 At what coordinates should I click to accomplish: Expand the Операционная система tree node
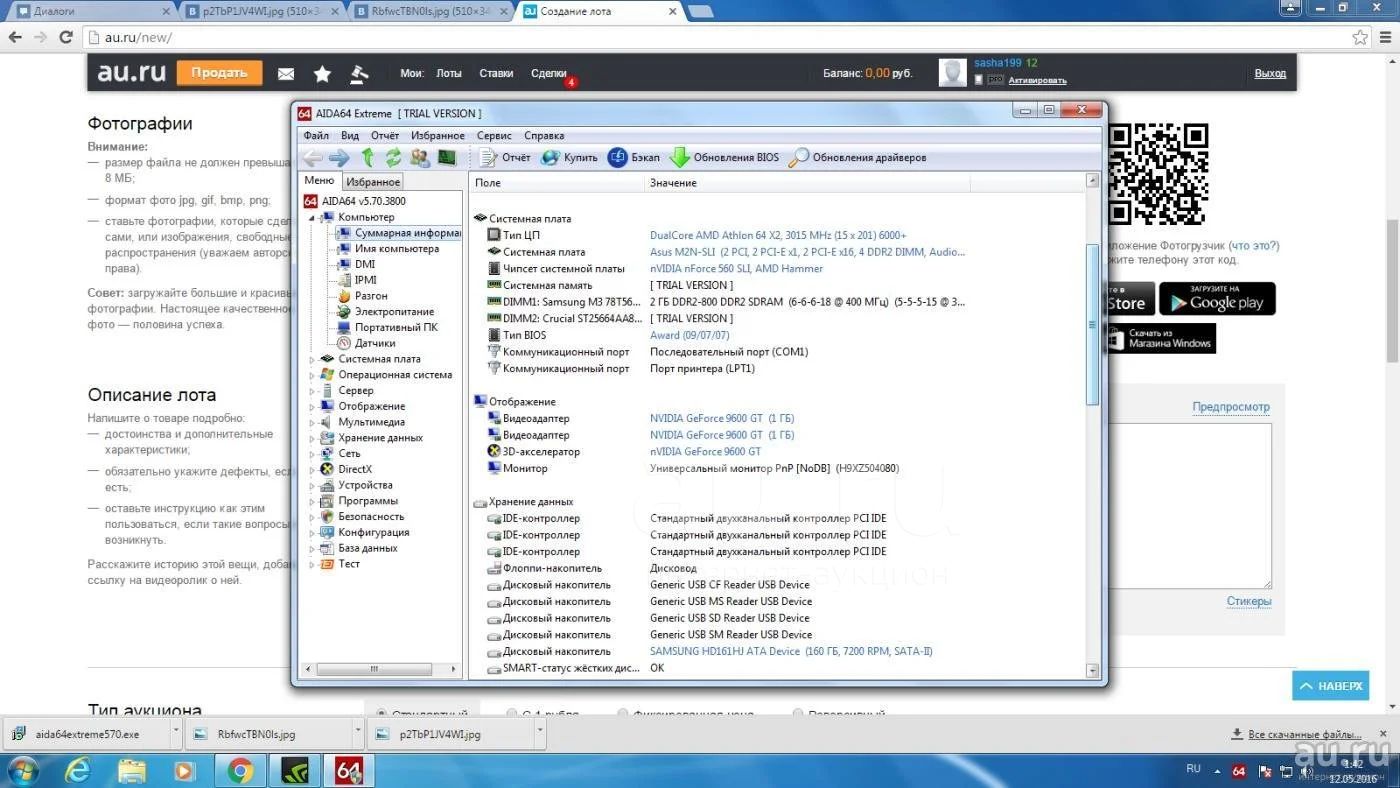coord(311,375)
